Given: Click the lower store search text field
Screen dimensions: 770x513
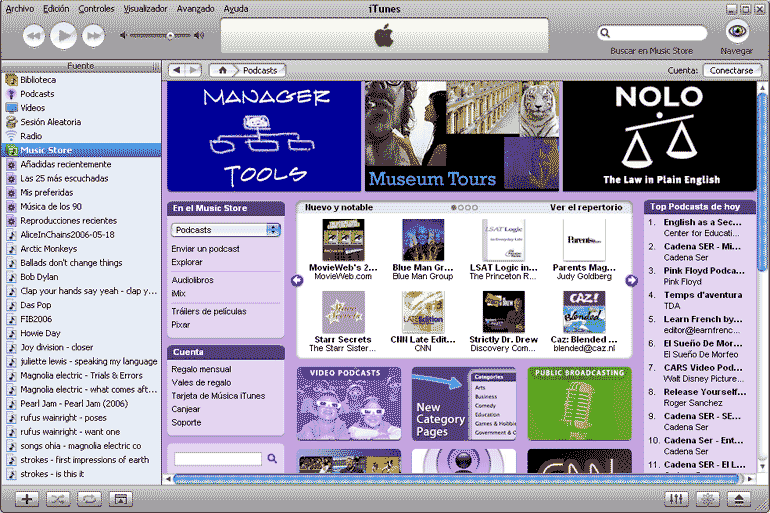Looking at the screenshot, I should click(x=218, y=459).
